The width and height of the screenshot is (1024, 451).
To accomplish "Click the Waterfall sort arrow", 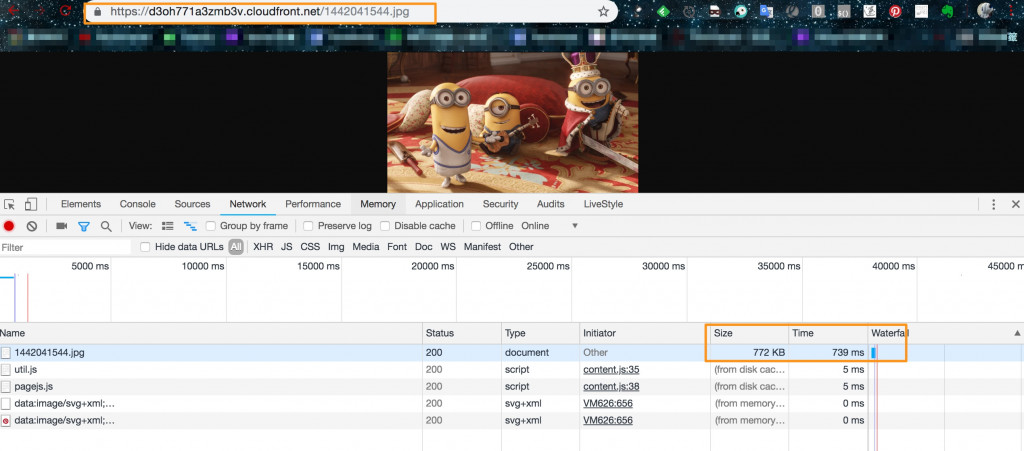I will click(1017, 333).
